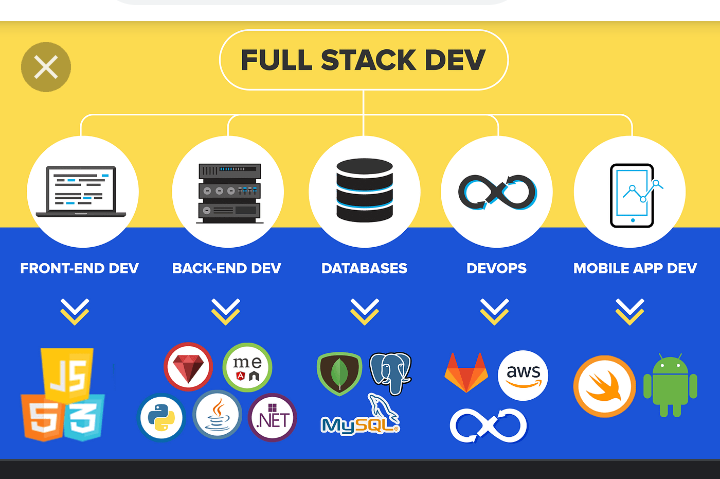Click the Java coffee cup logo
Screen dimensions: 720x479
(x=217, y=414)
